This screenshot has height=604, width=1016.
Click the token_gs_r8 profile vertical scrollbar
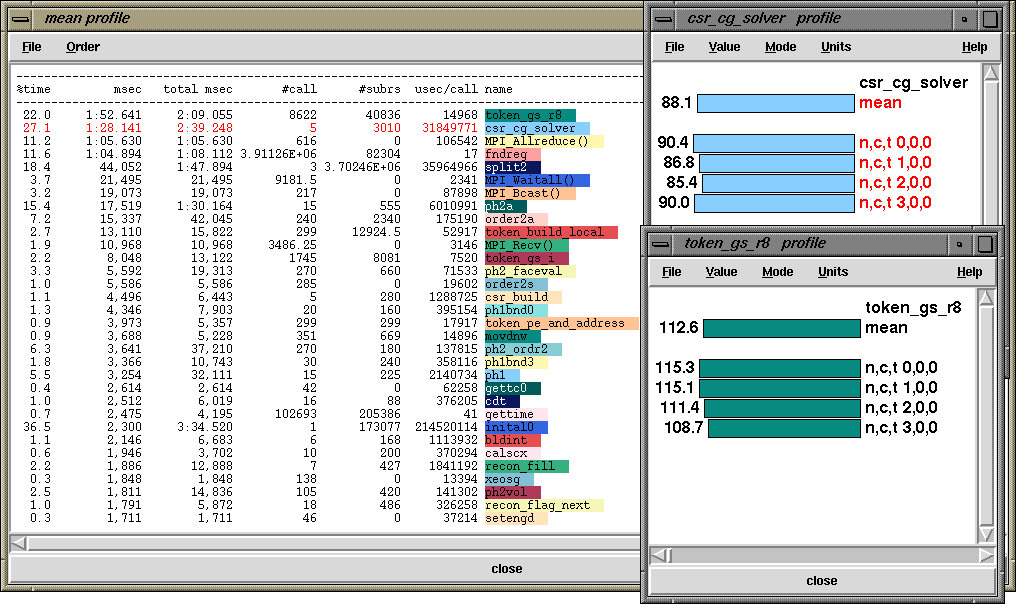[x=986, y=415]
